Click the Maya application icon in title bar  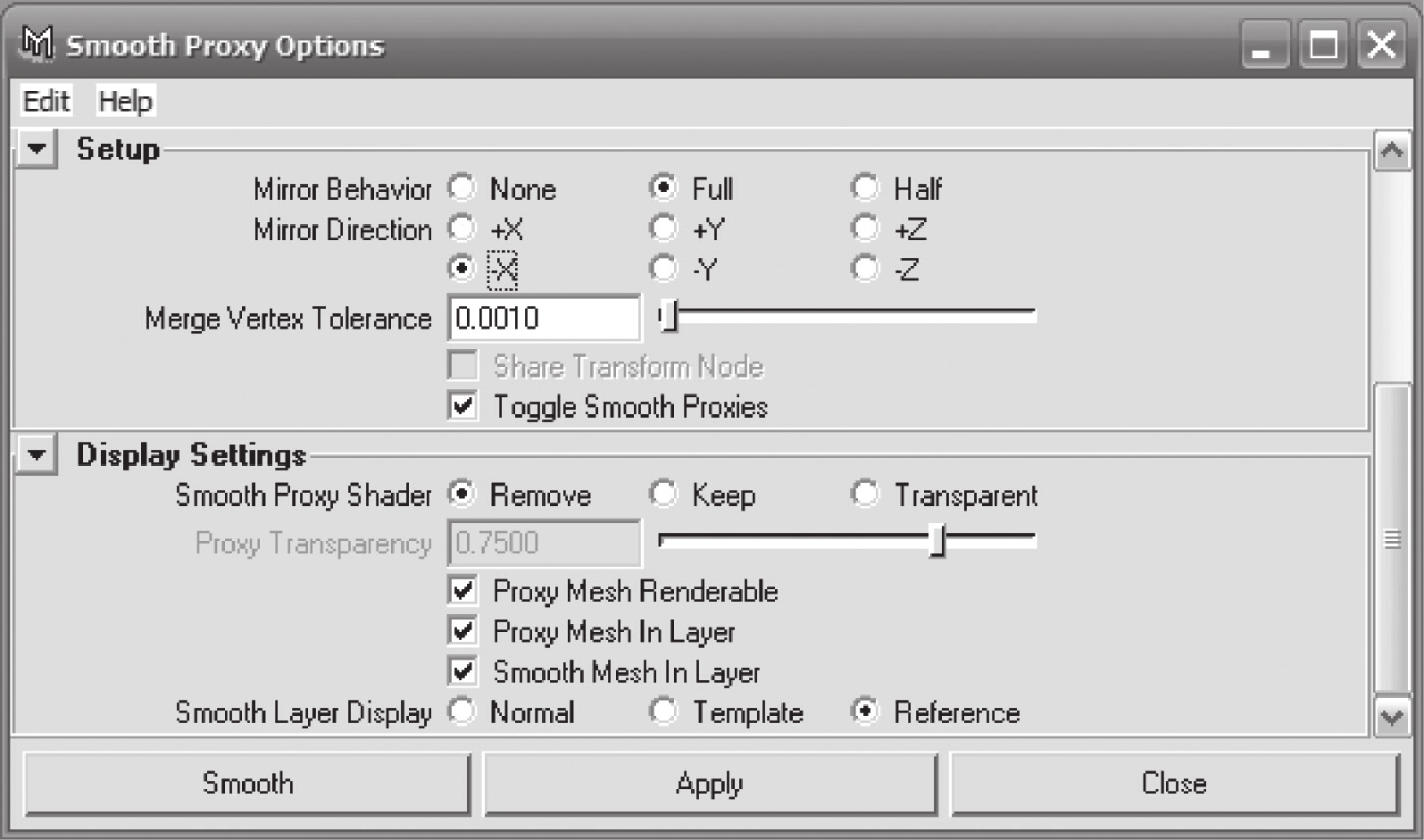click(x=37, y=43)
